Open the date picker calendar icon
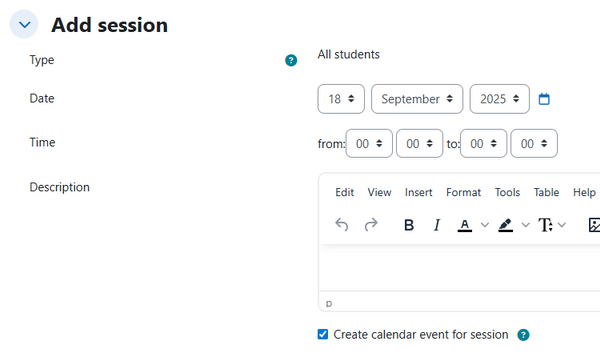This screenshot has width=600, height=361. tap(544, 99)
